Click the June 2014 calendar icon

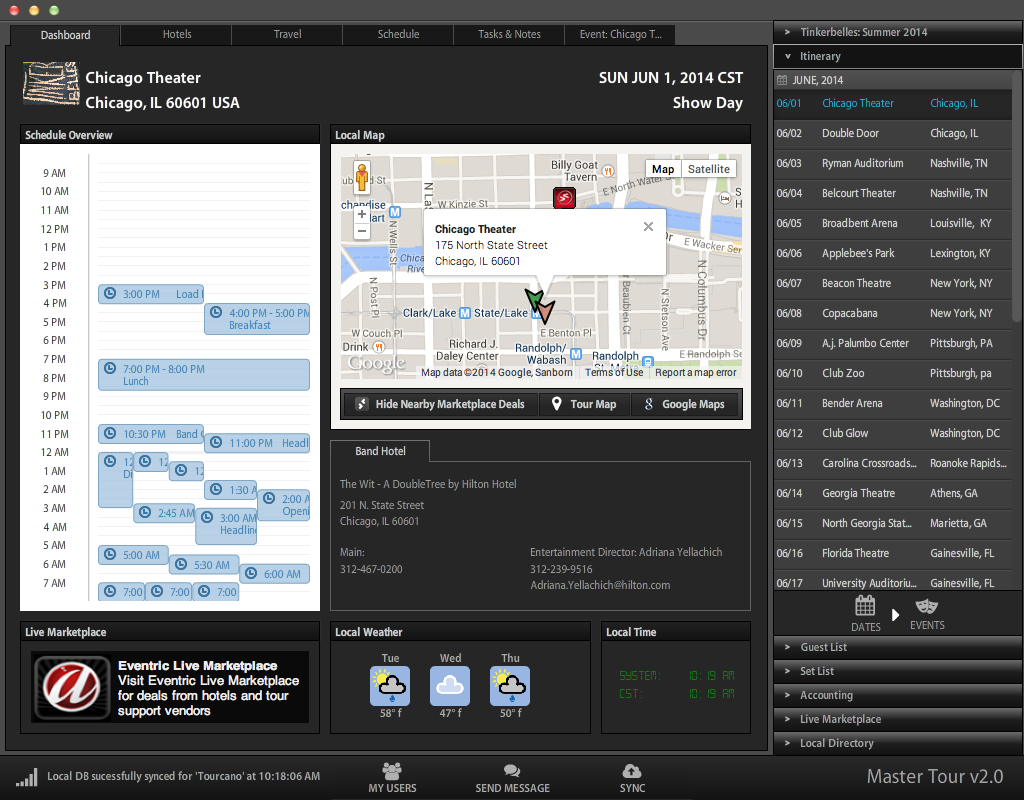coord(782,80)
